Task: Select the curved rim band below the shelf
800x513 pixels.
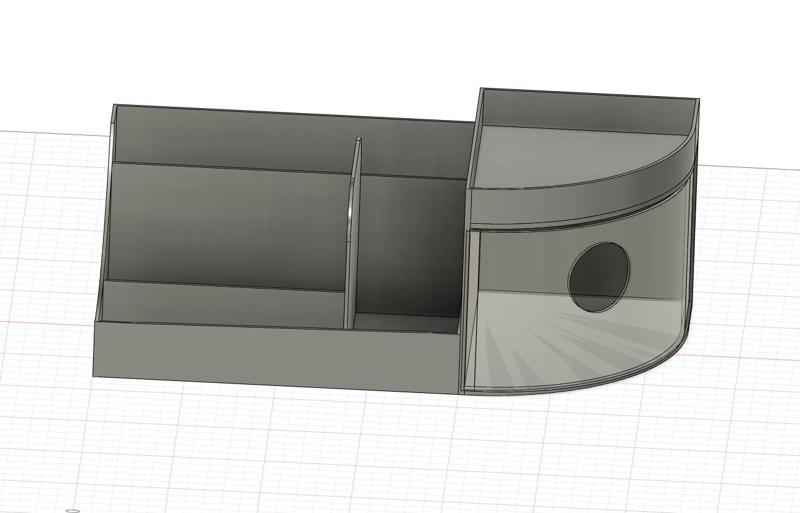Action: pos(582,191)
